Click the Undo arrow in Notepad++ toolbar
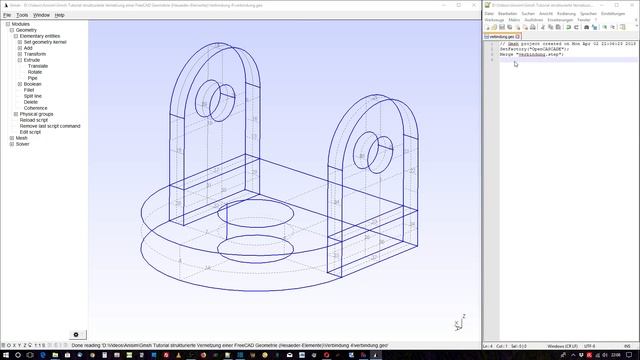The width and height of the screenshot is (640, 360). coord(569,27)
